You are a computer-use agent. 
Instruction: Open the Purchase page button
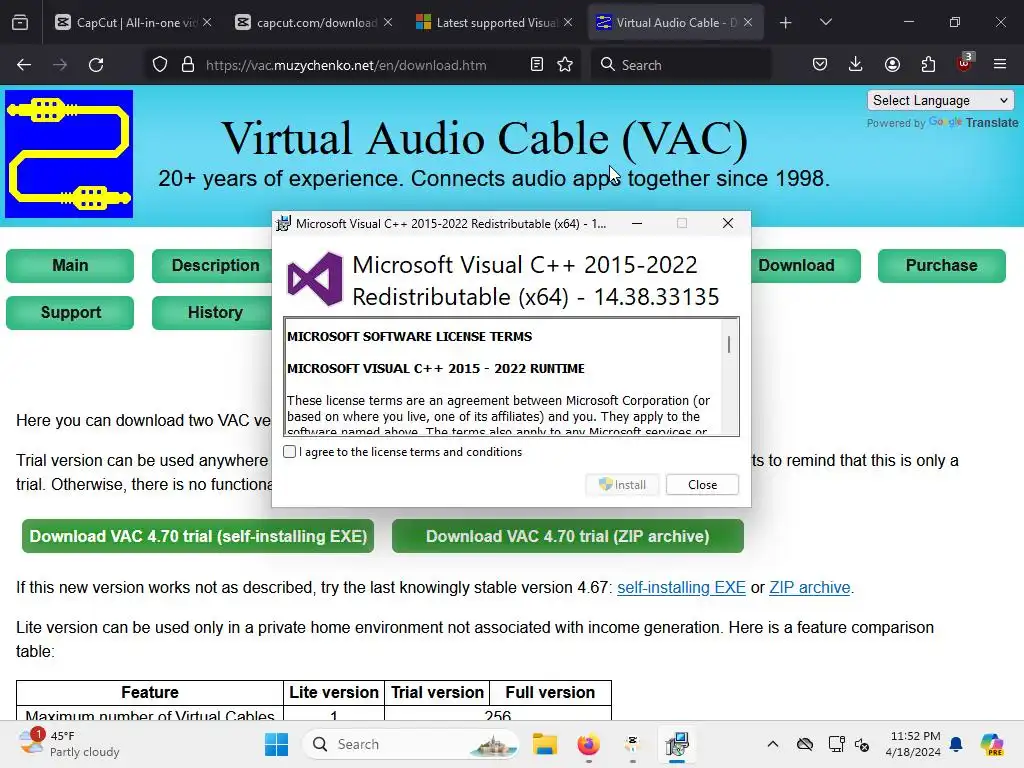pyautogui.click(x=942, y=266)
